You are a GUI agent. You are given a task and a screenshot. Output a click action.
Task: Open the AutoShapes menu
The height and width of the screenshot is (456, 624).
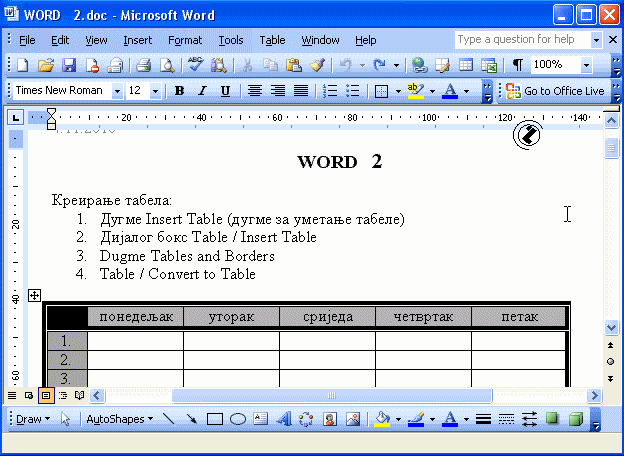(119, 419)
